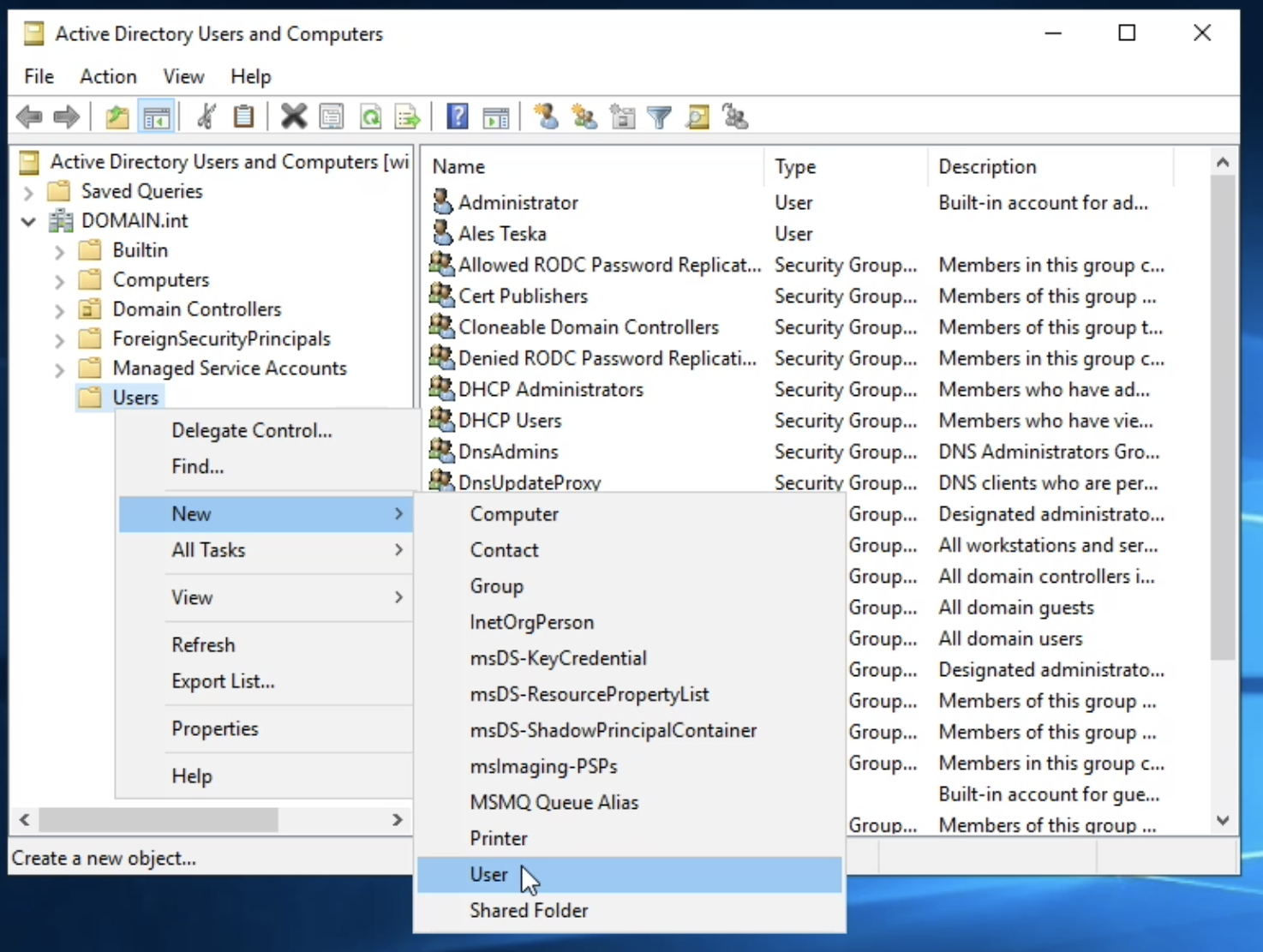1263x952 pixels.
Task: Click the Forward arrow toolbar icon
Action: pyautogui.click(x=67, y=117)
